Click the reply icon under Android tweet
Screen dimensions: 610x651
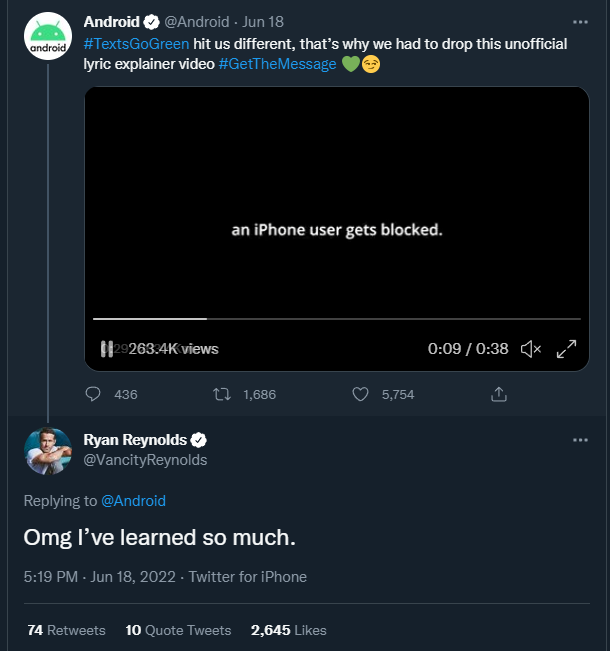(x=94, y=395)
